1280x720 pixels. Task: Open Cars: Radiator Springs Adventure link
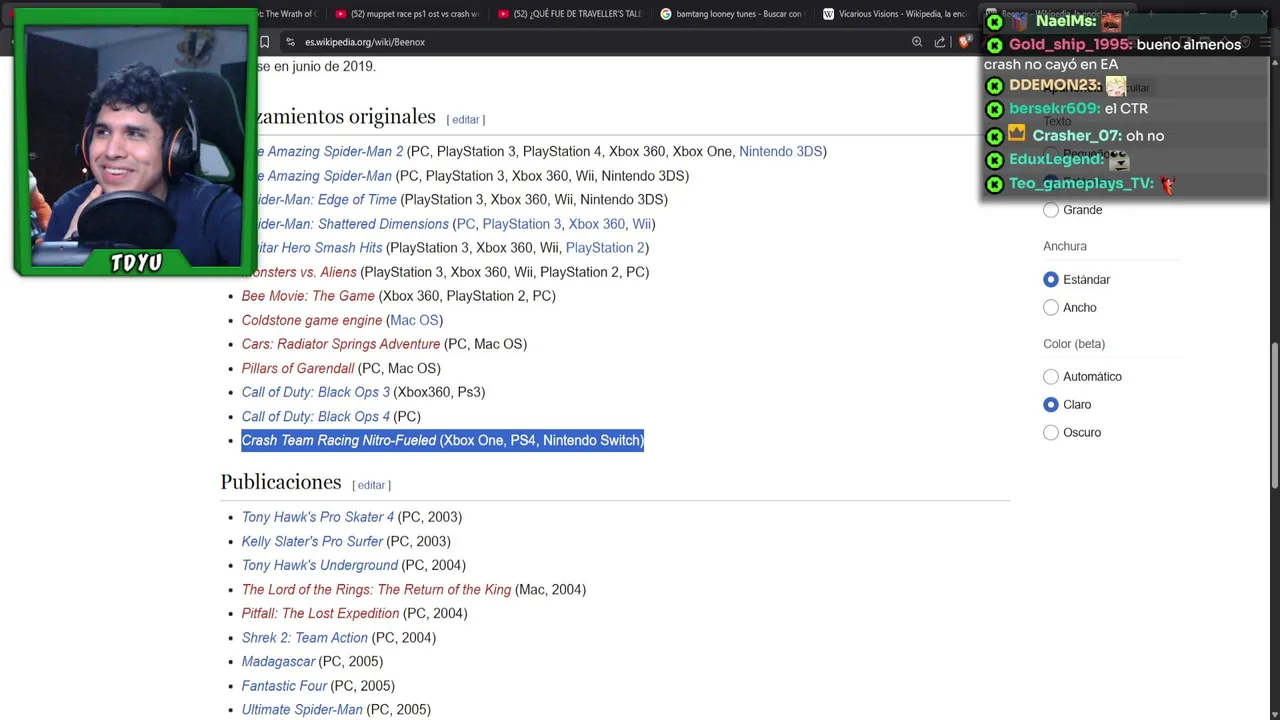click(x=341, y=344)
